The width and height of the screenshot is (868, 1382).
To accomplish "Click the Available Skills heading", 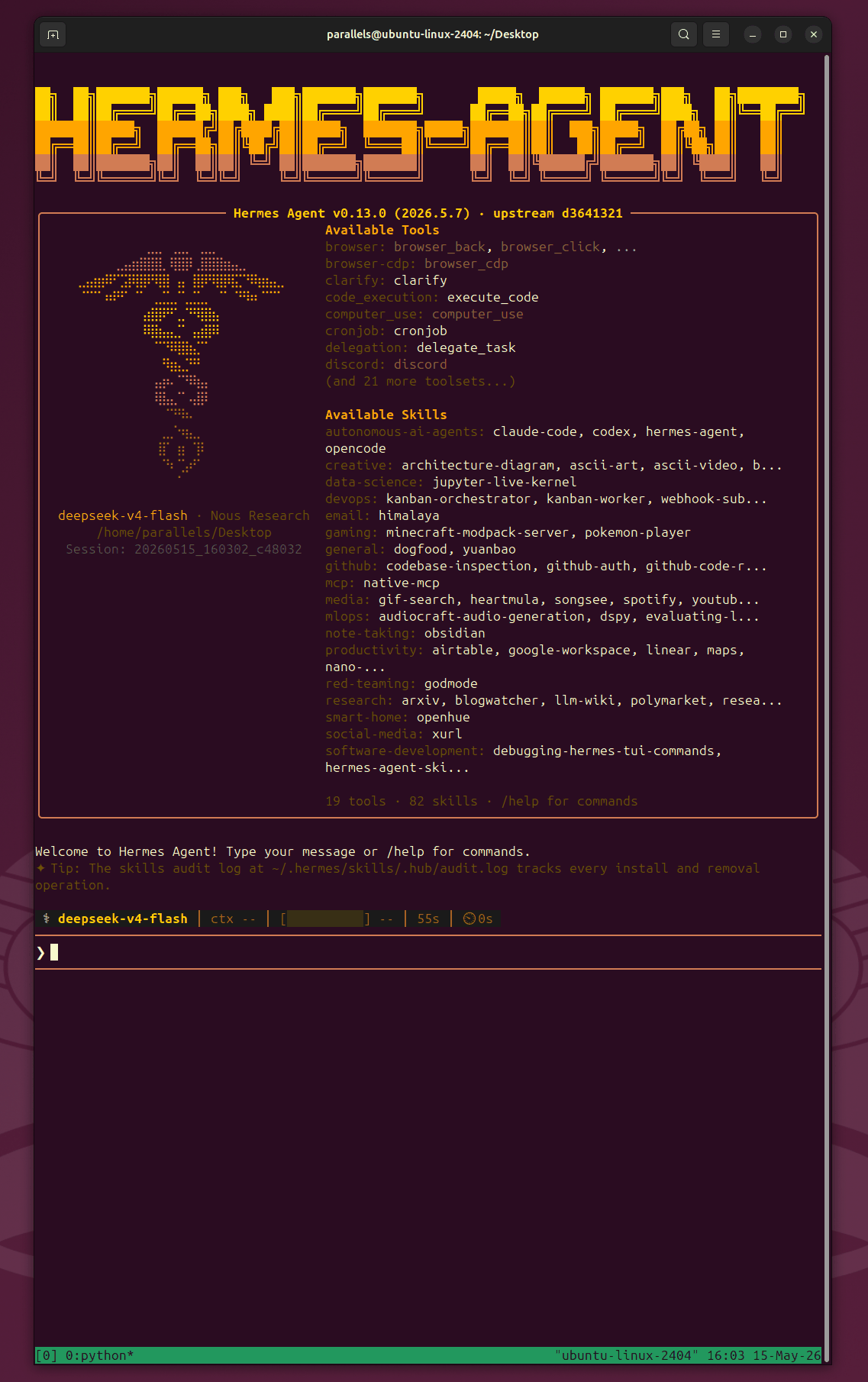I will click(386, 415).
